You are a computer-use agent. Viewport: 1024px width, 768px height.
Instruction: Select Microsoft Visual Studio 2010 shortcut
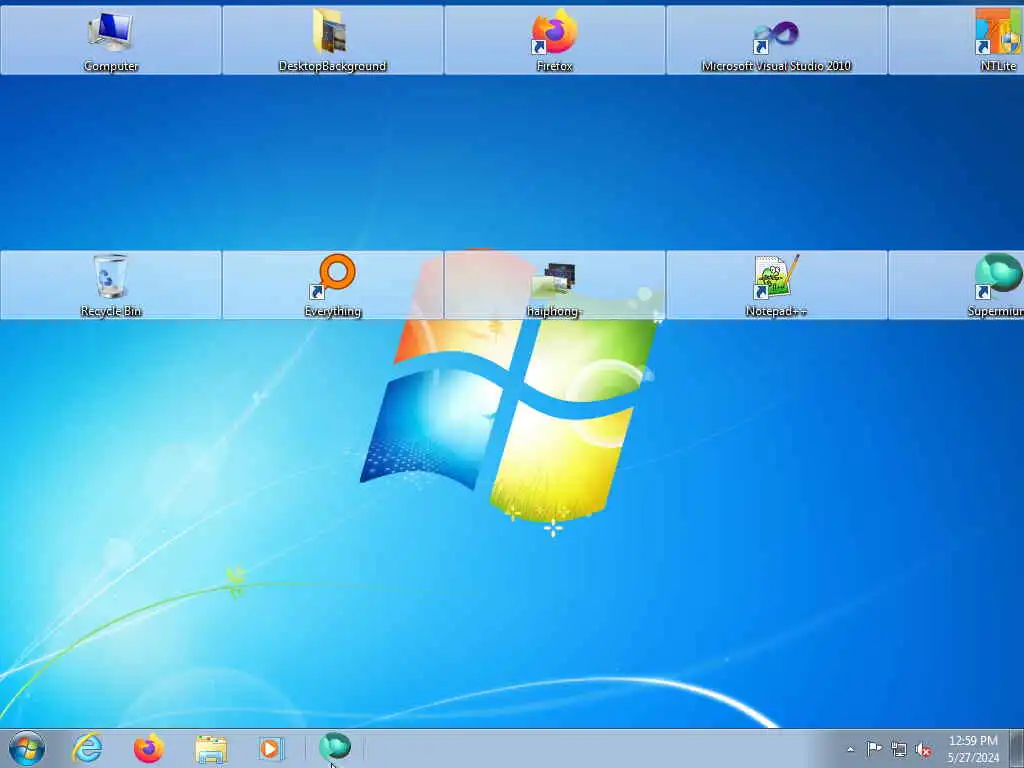coord(776,40)
